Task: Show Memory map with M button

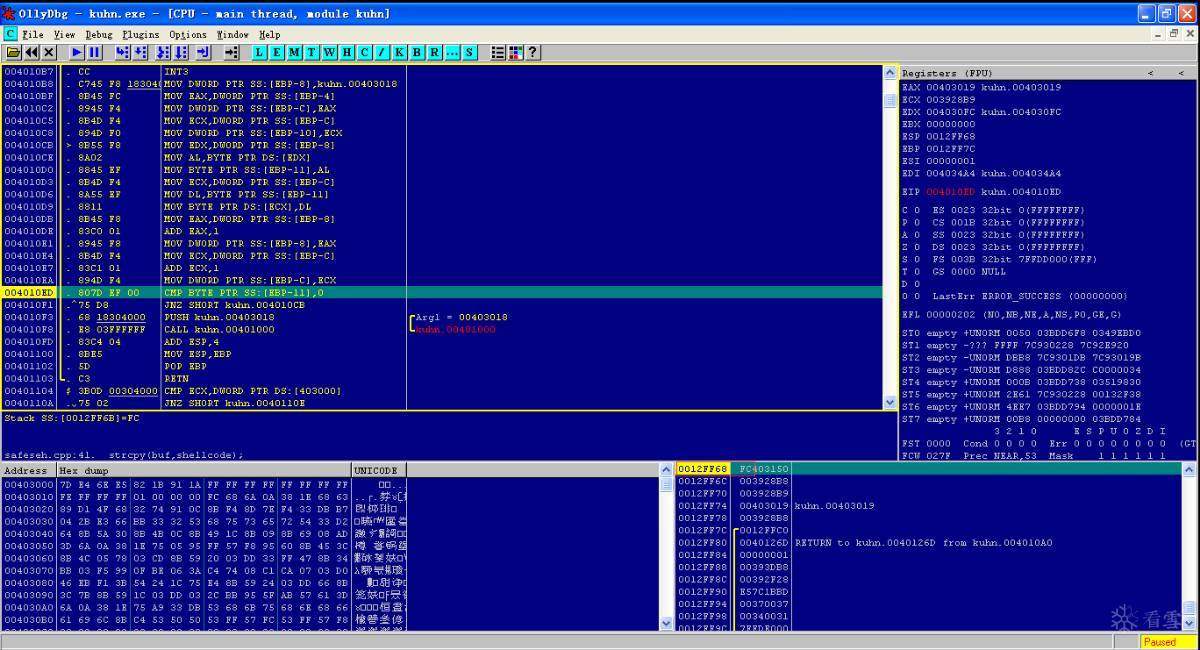Action: pyautogui.click(x=294, y=52)
